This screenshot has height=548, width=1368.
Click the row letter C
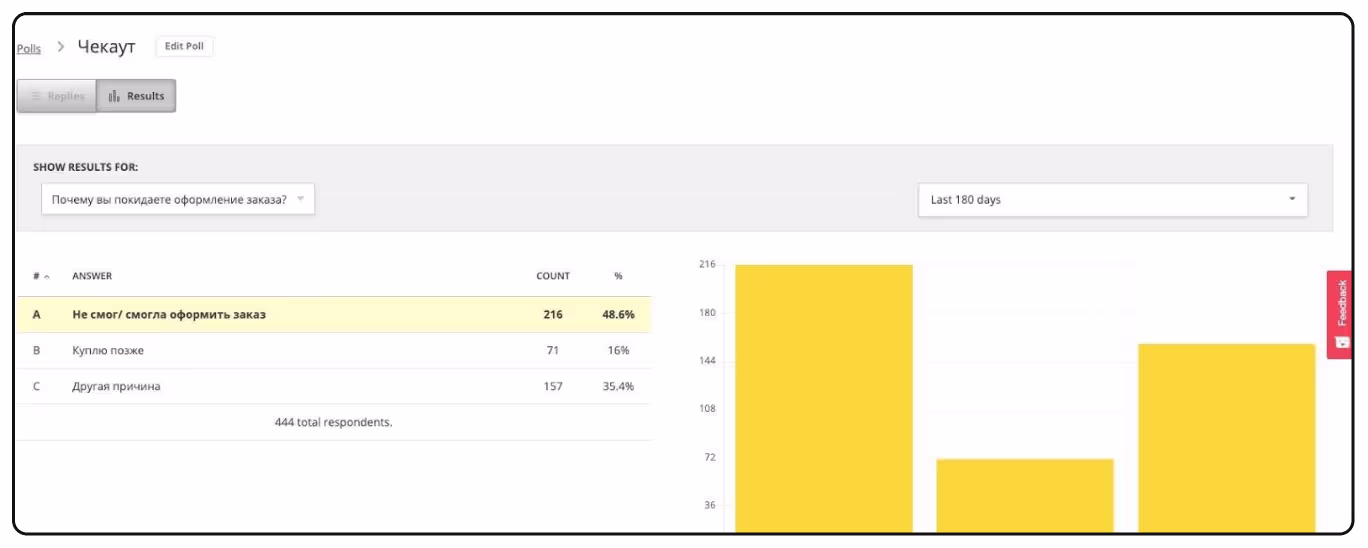point(37,386)
